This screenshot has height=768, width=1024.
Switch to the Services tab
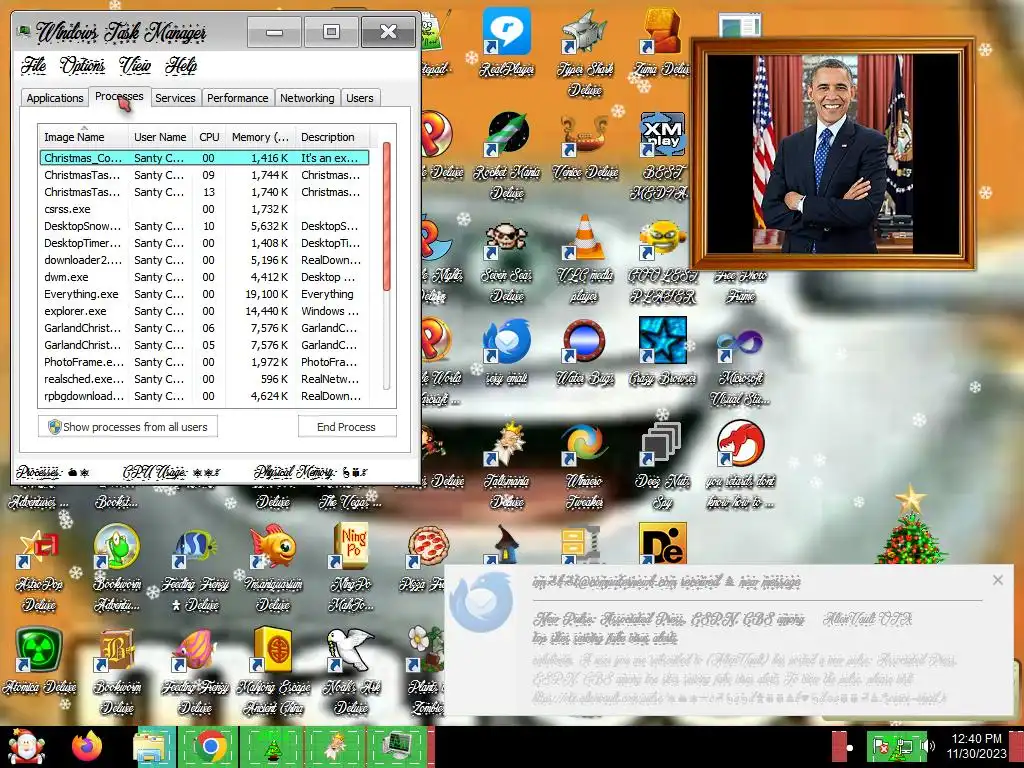175,98
